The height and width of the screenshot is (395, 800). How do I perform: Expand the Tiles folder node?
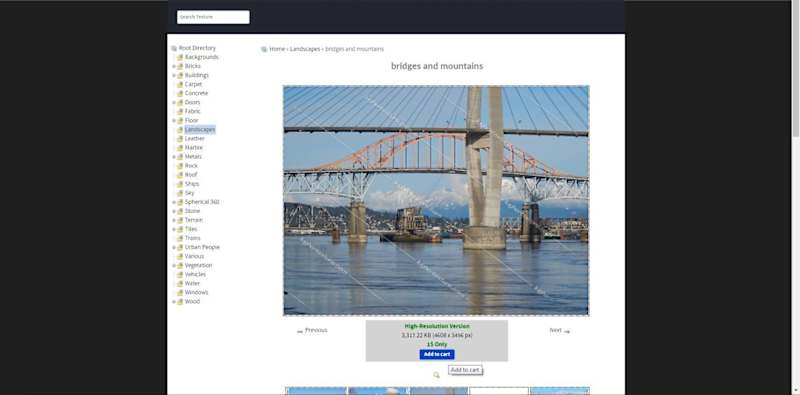[x=173, y=229]
